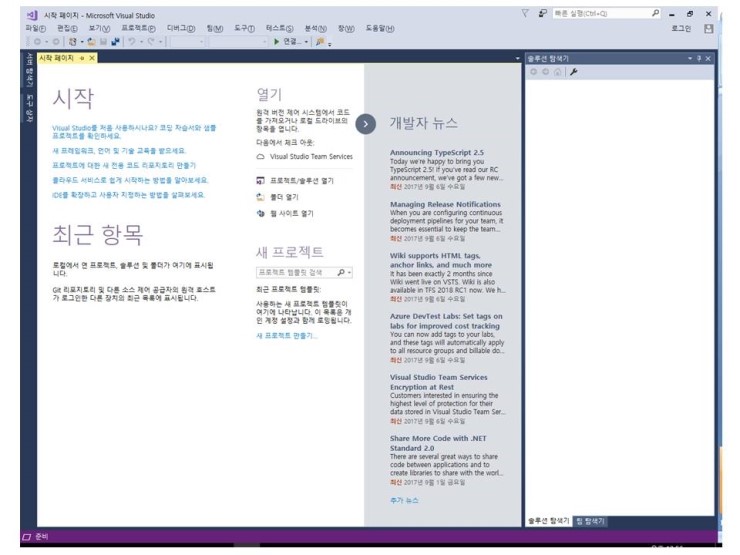Expand the debug target dropdown arrow
Screen dimensions: 740x555
coord(306,42)
